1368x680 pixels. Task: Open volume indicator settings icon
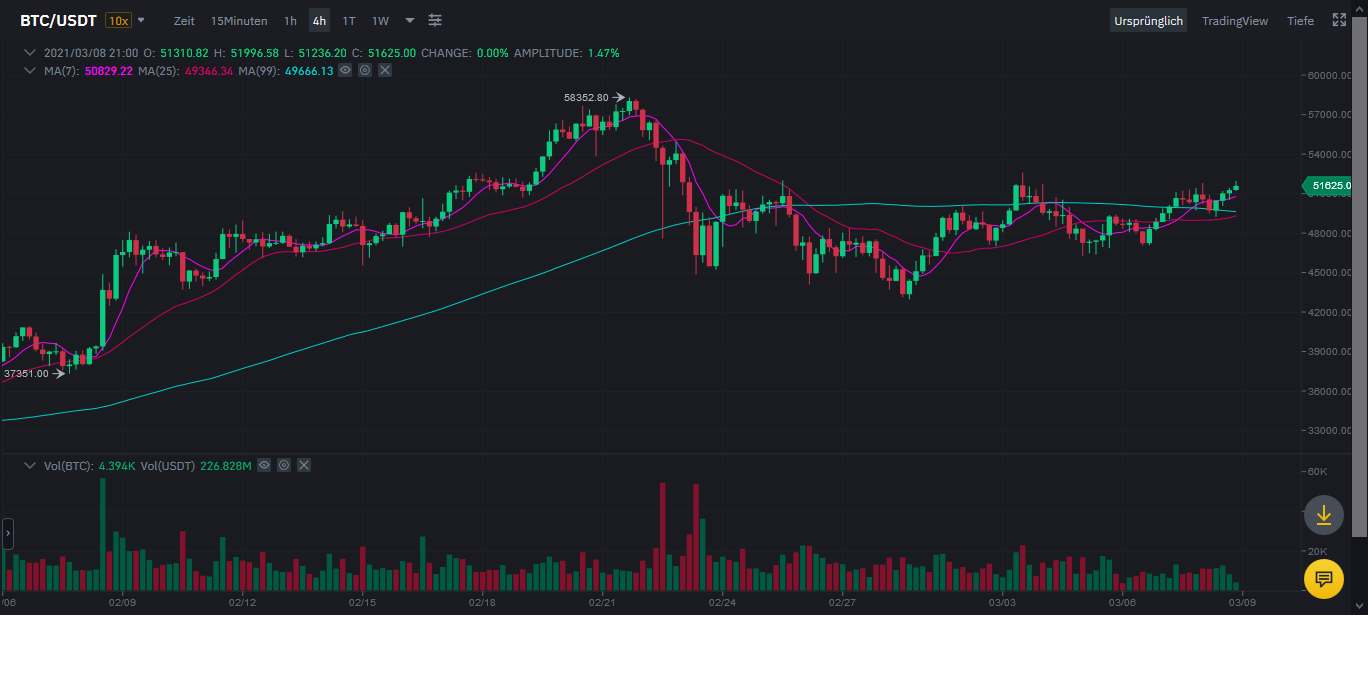(x=284, y=465)
